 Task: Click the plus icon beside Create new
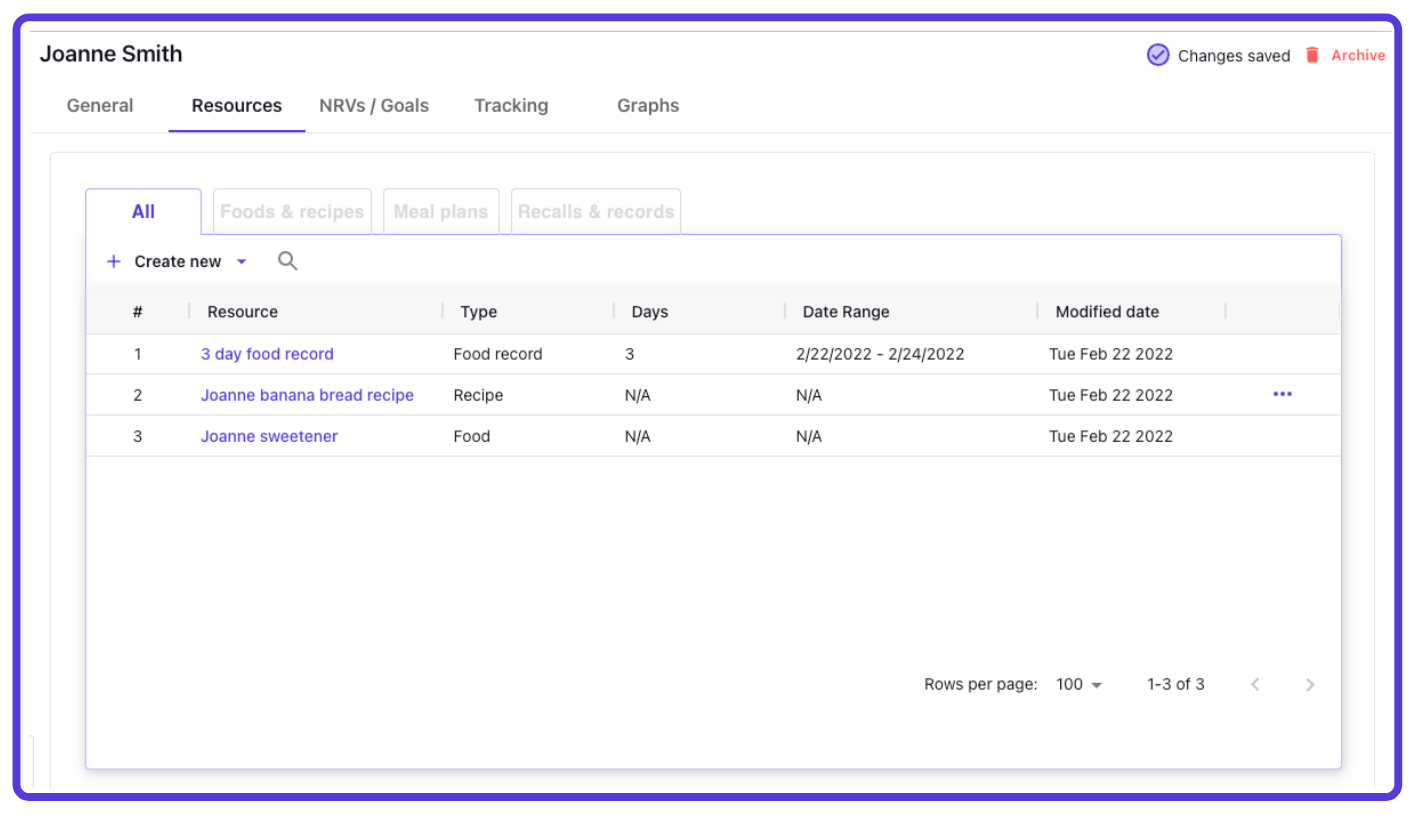(114, 261)
